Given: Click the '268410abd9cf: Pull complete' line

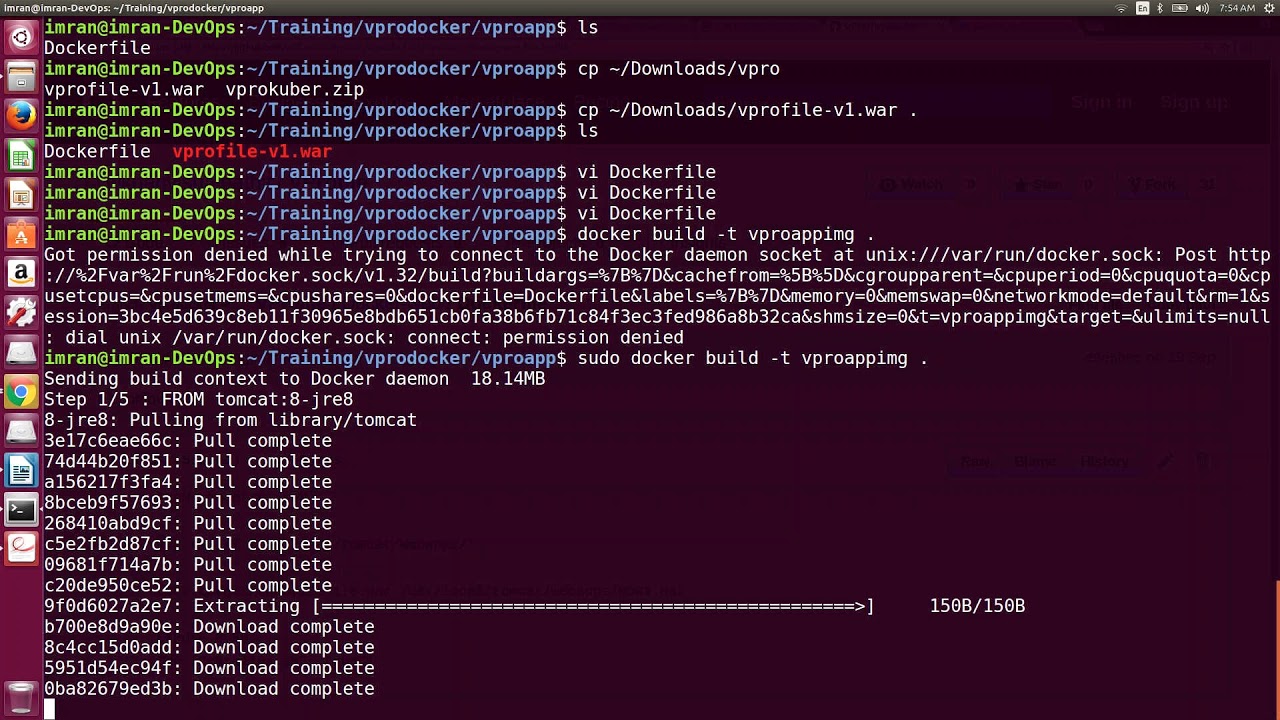Looking at the screenshot, I should [x=188, y=523].
